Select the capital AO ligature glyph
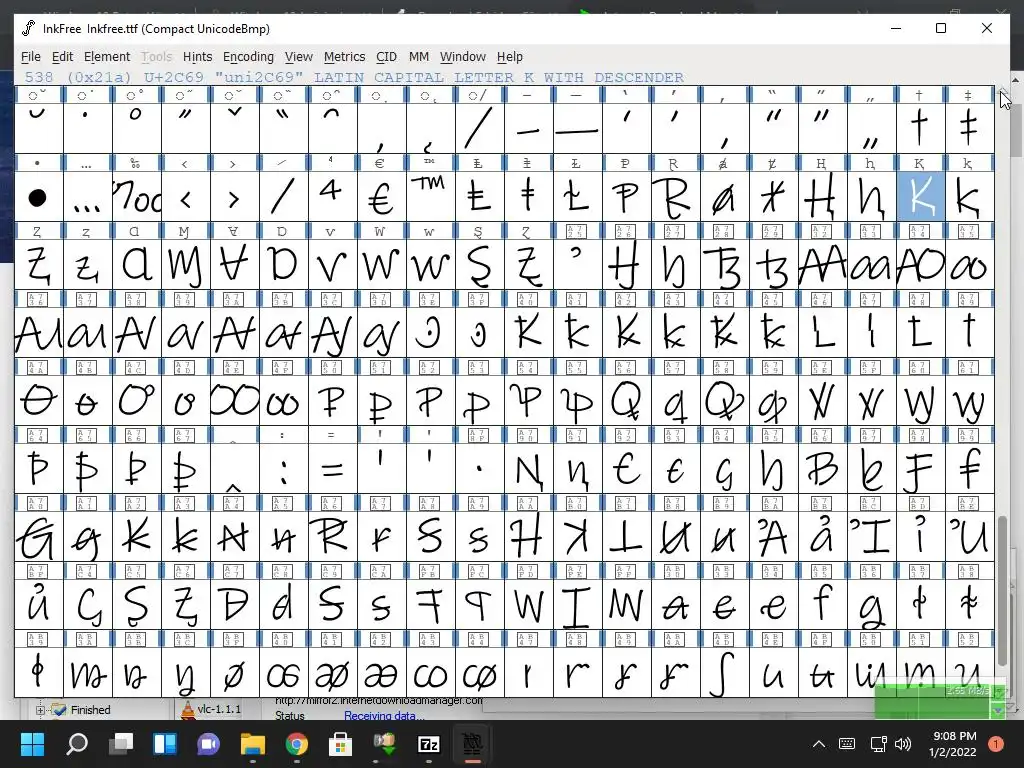This screenshot has height=768, width=1024. tap(920, 264)
